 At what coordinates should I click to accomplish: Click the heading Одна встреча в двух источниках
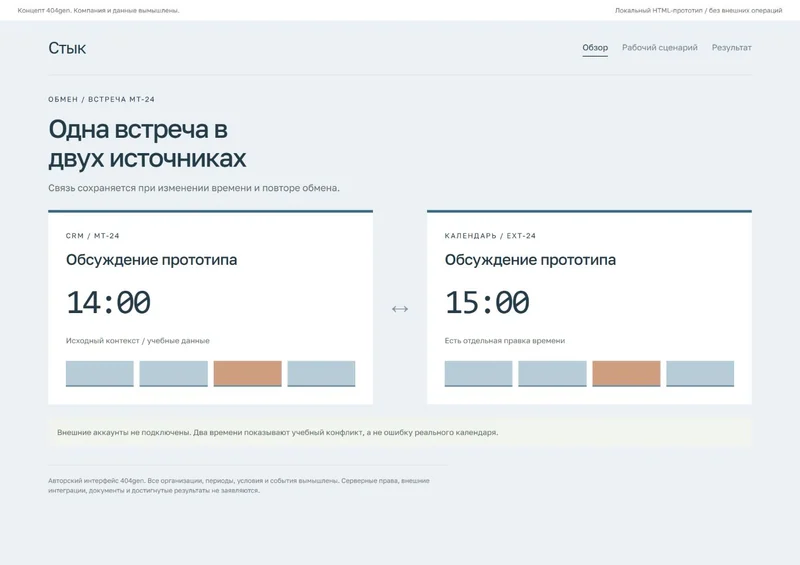[x=147, y=143]
